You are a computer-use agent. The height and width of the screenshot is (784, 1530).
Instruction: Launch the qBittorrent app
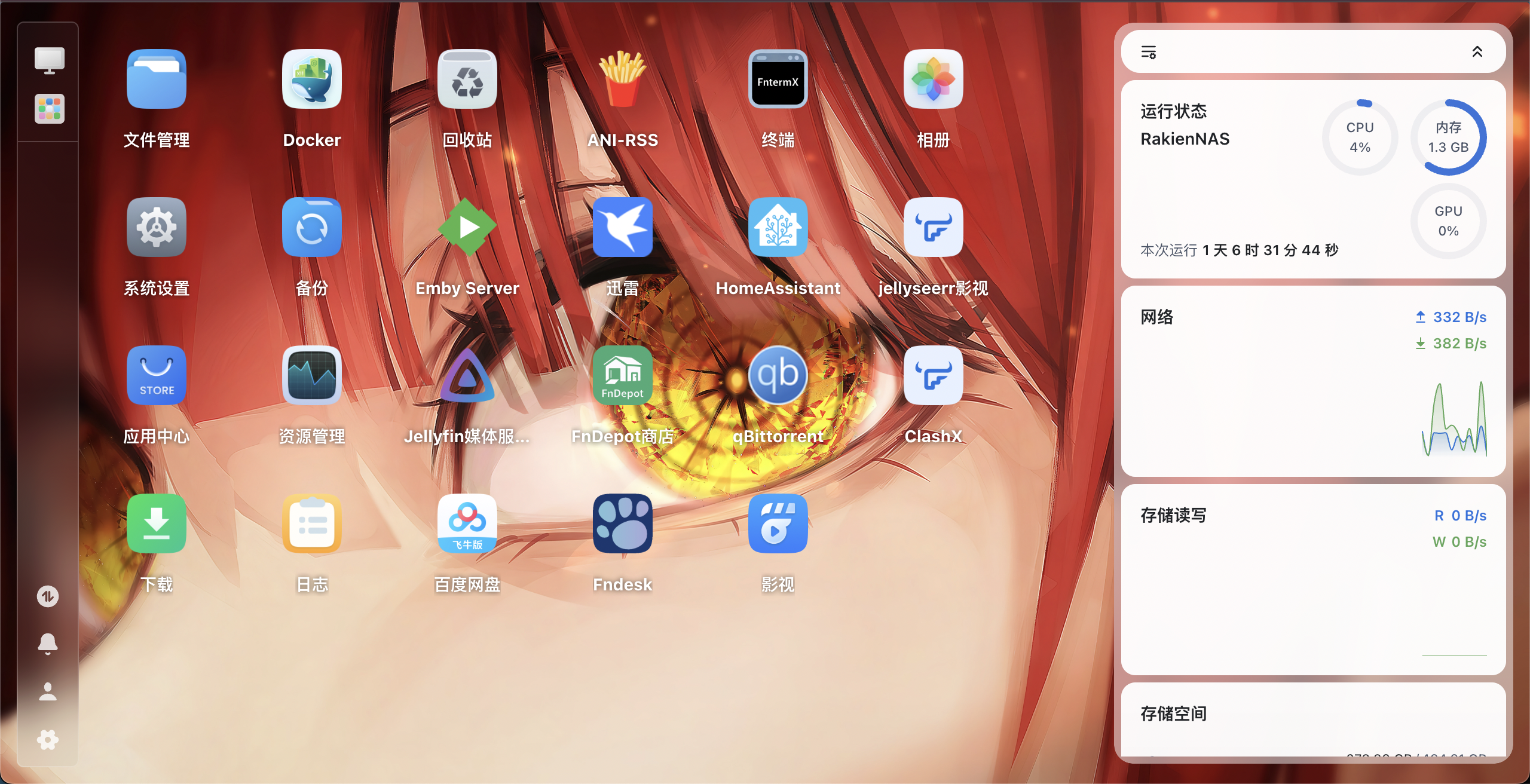[778, 376]
